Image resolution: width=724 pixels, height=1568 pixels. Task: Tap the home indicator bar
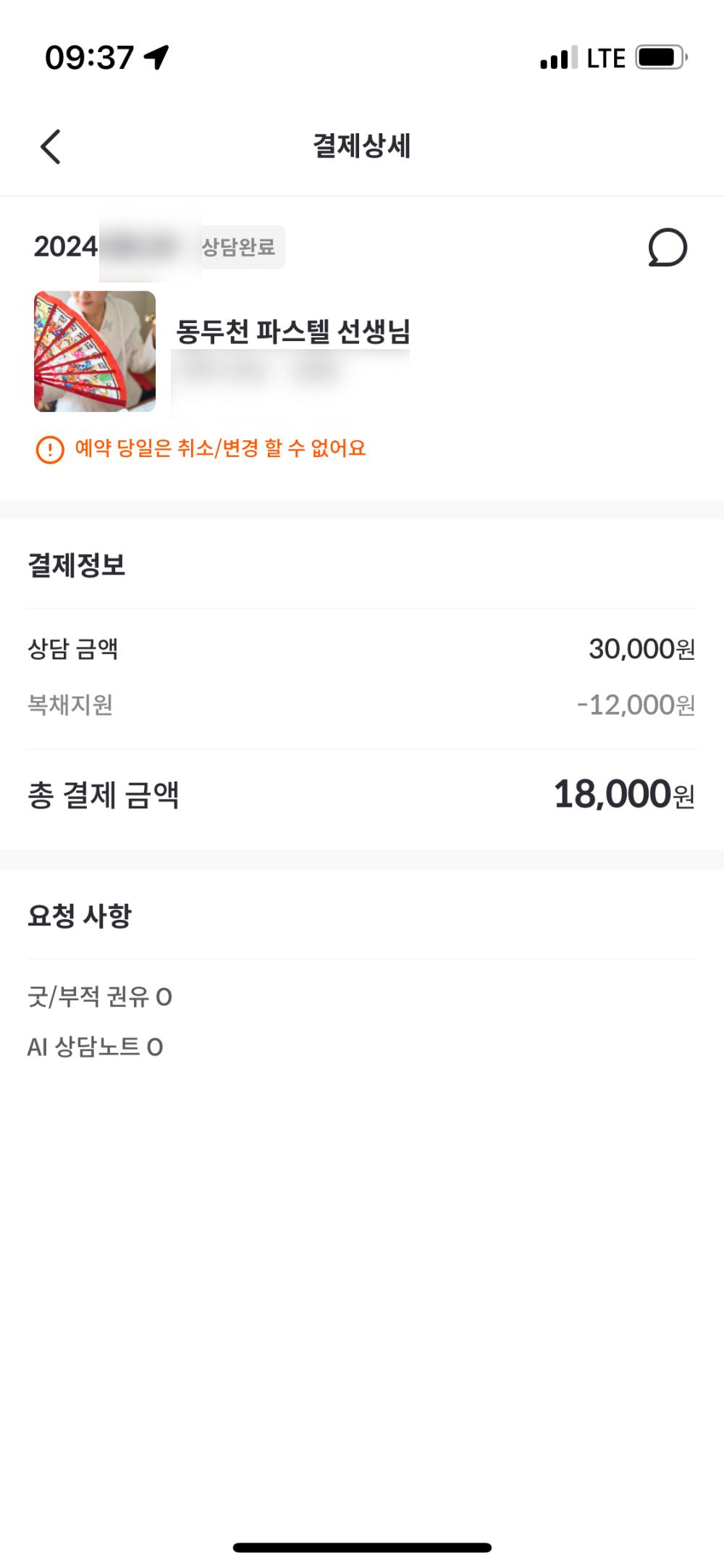[x=362, y=1548]
